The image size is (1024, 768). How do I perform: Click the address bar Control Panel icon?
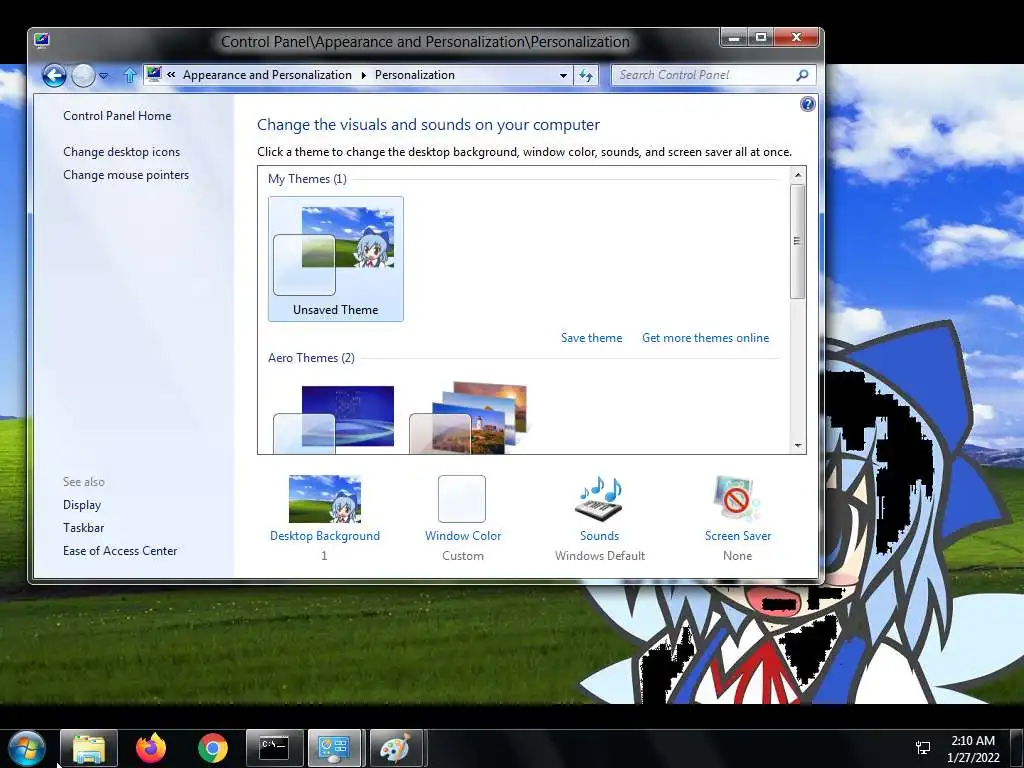coord(153,74)
